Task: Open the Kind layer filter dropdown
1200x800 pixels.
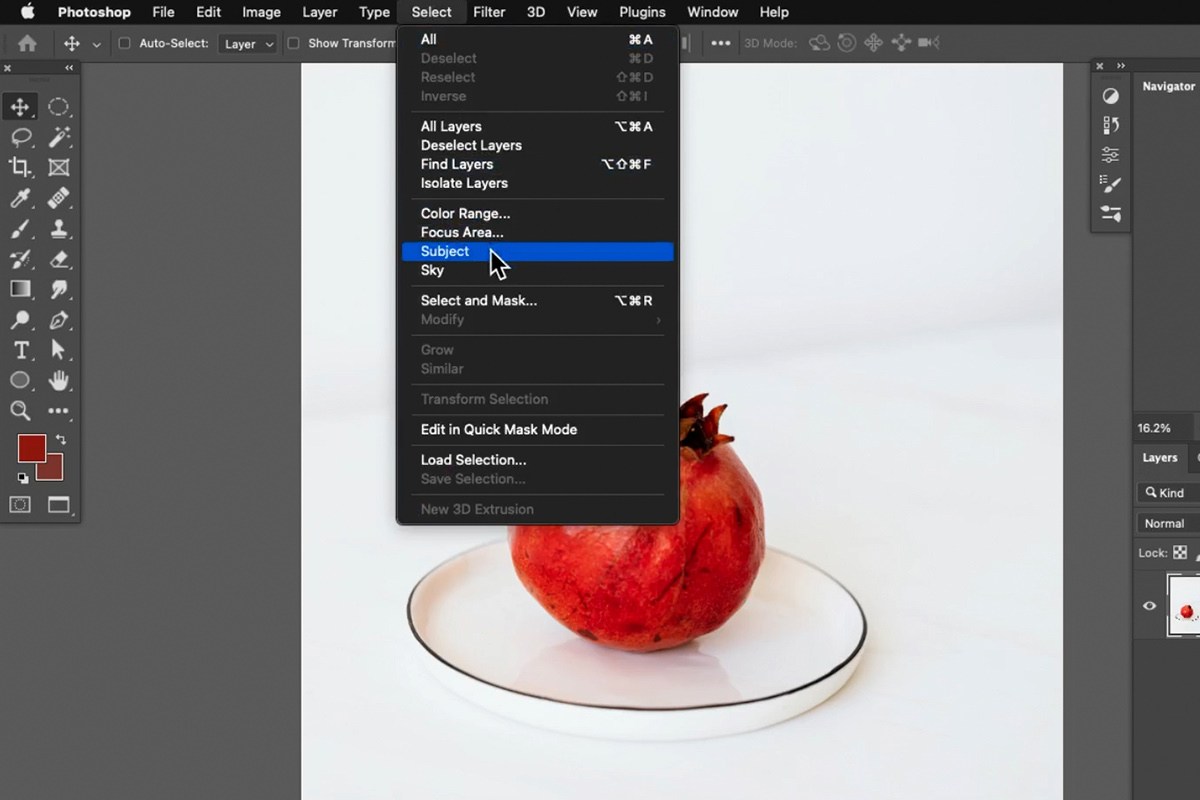Action: click(1168, 493)
